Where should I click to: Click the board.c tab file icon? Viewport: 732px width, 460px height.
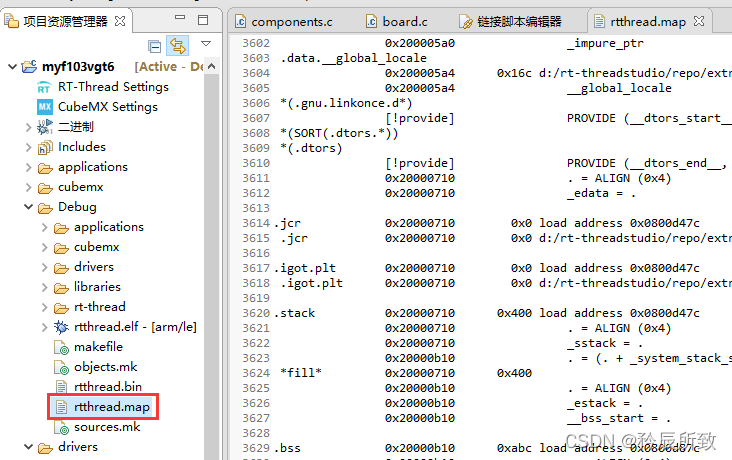coord(371,21)
